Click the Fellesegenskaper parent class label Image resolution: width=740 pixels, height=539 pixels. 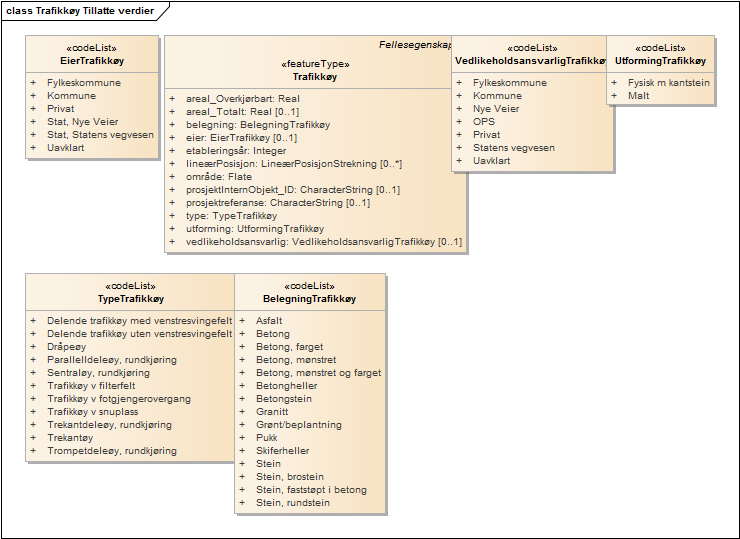tap(415, 46)
